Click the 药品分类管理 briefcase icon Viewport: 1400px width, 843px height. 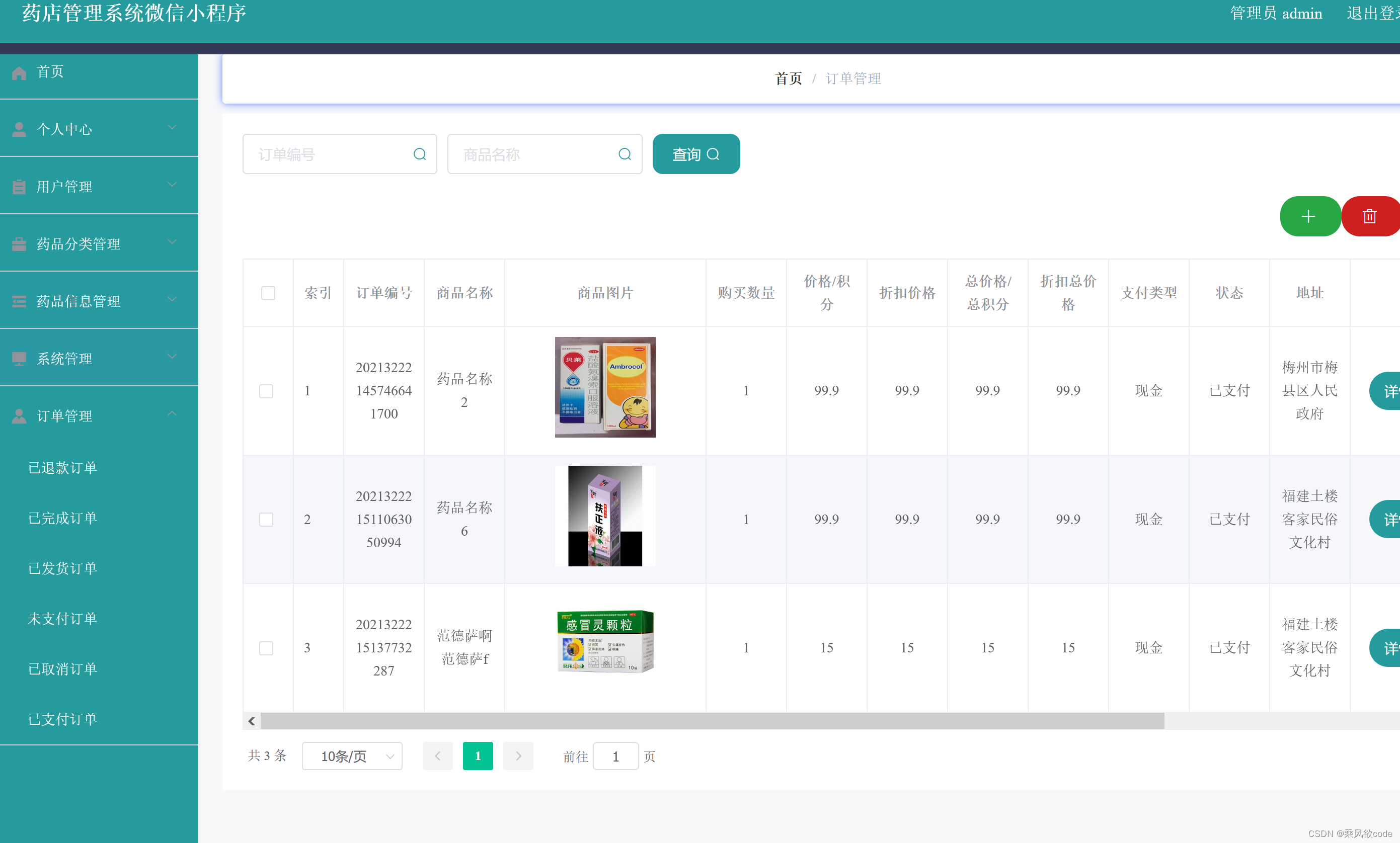pos(19,244)
